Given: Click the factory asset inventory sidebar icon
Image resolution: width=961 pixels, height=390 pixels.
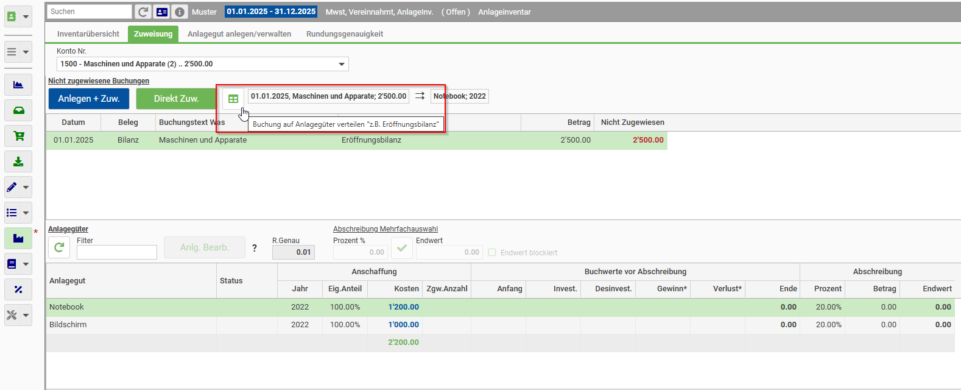Looking at the screenshot, I should pos(18,238).
